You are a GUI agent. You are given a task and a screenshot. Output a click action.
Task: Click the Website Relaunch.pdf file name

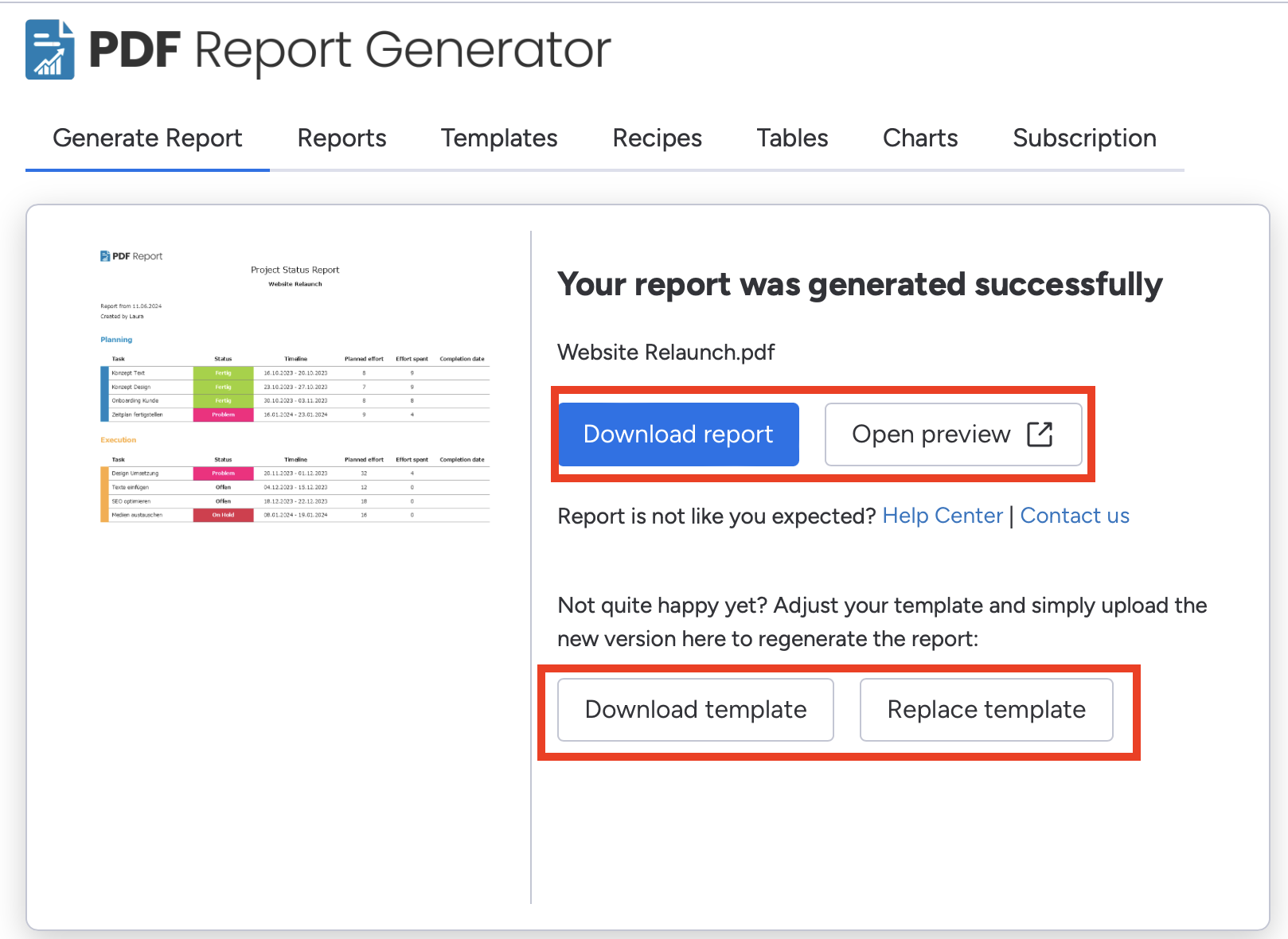click(666, 352)
